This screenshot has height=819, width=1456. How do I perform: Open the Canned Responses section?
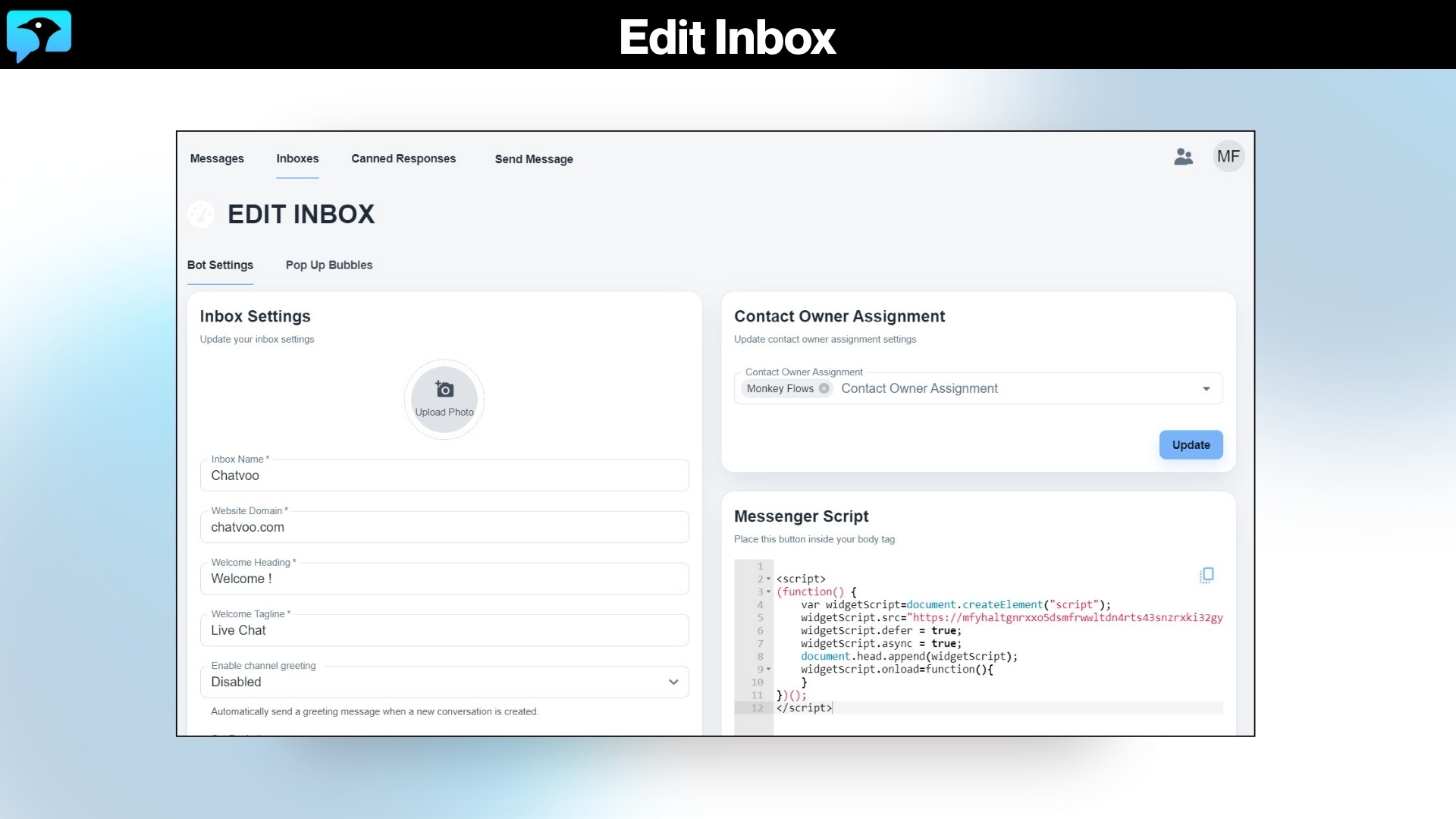403,158
